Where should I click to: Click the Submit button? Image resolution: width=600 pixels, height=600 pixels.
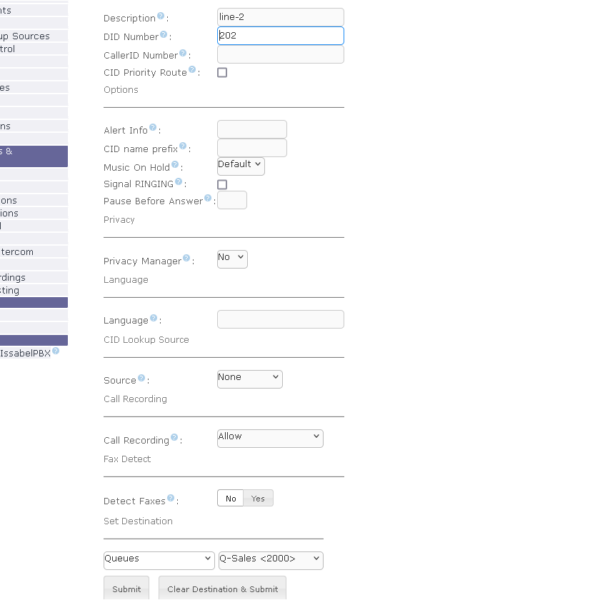[x=126, y=589]
